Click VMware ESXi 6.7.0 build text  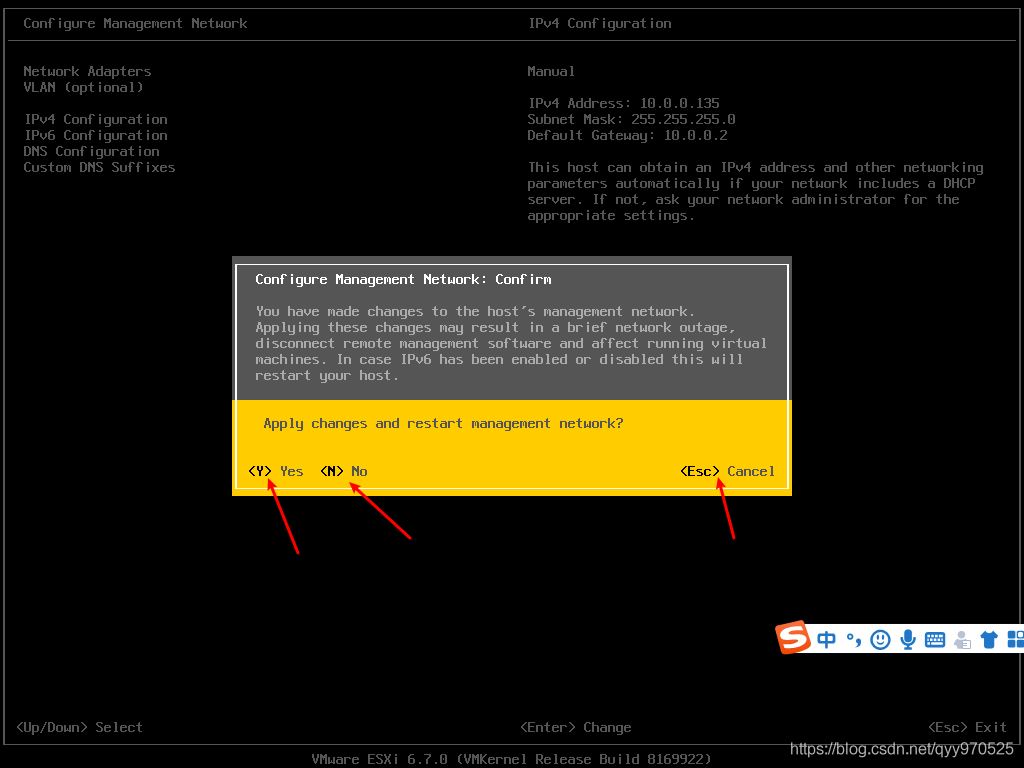click(511, 759)
